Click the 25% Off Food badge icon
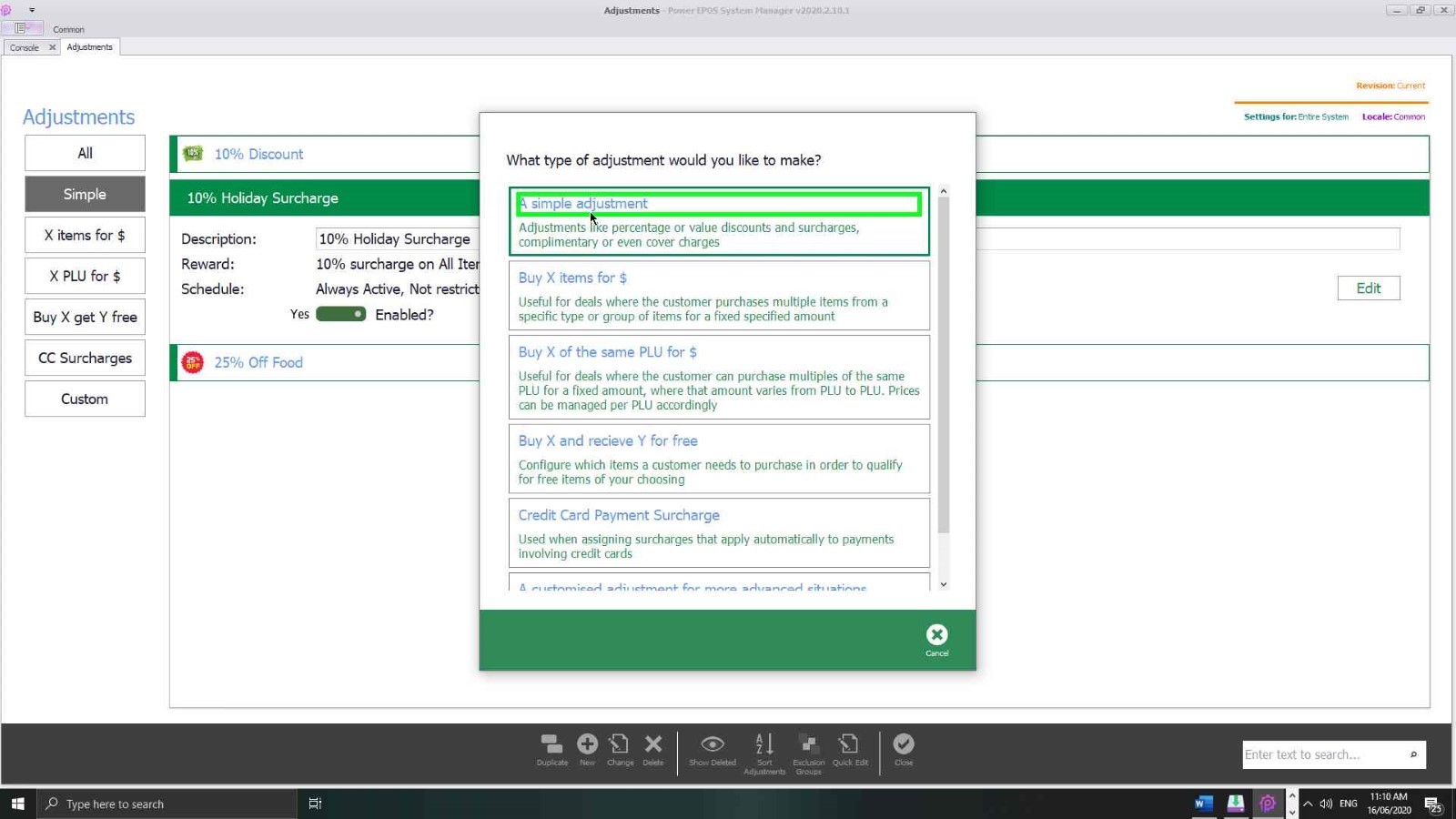Screen dimensions: 1456x819 193,362
